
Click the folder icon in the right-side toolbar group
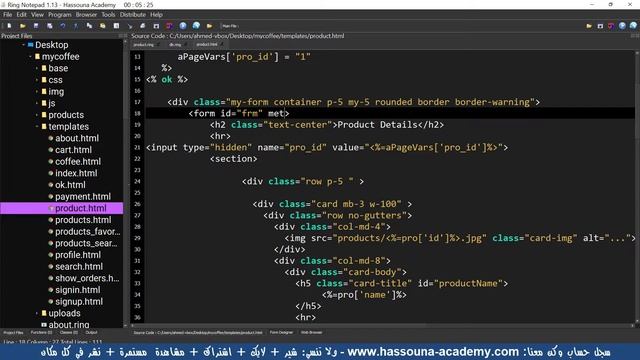pos(589,26)
